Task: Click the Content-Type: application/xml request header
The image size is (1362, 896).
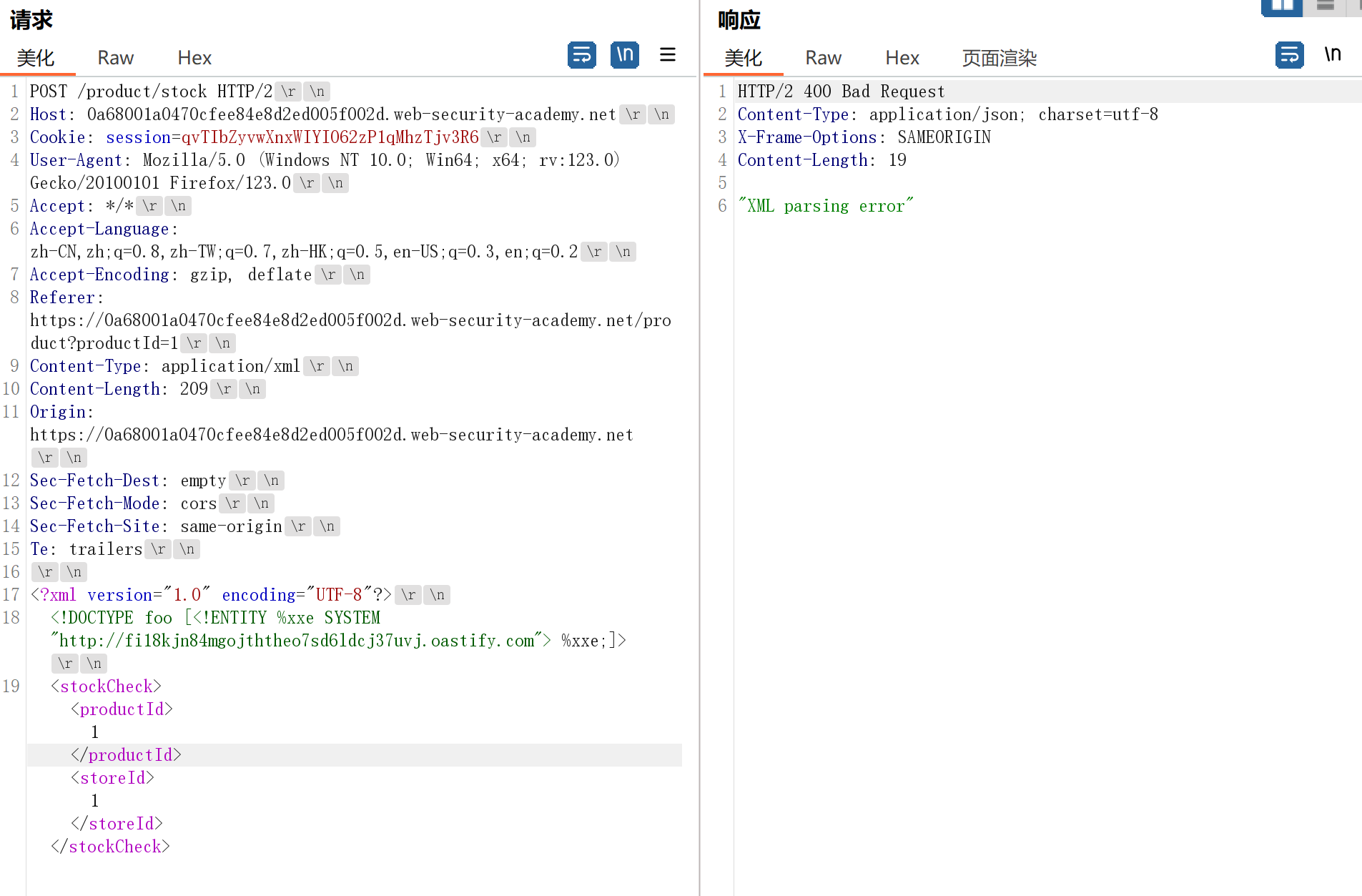Action: pos(165,366)
